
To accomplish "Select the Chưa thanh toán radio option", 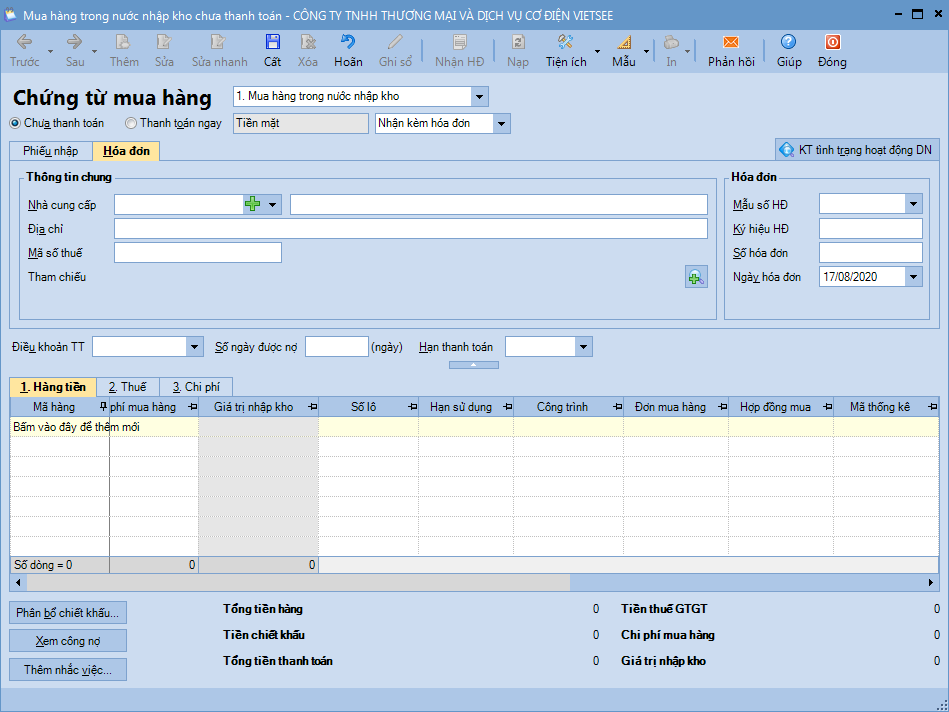I will (x=15, y=124).
